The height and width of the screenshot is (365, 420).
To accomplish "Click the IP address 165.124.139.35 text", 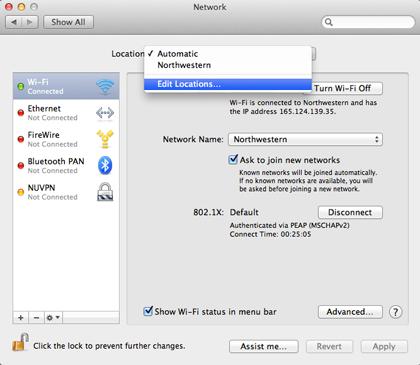I will coord(307,112).
